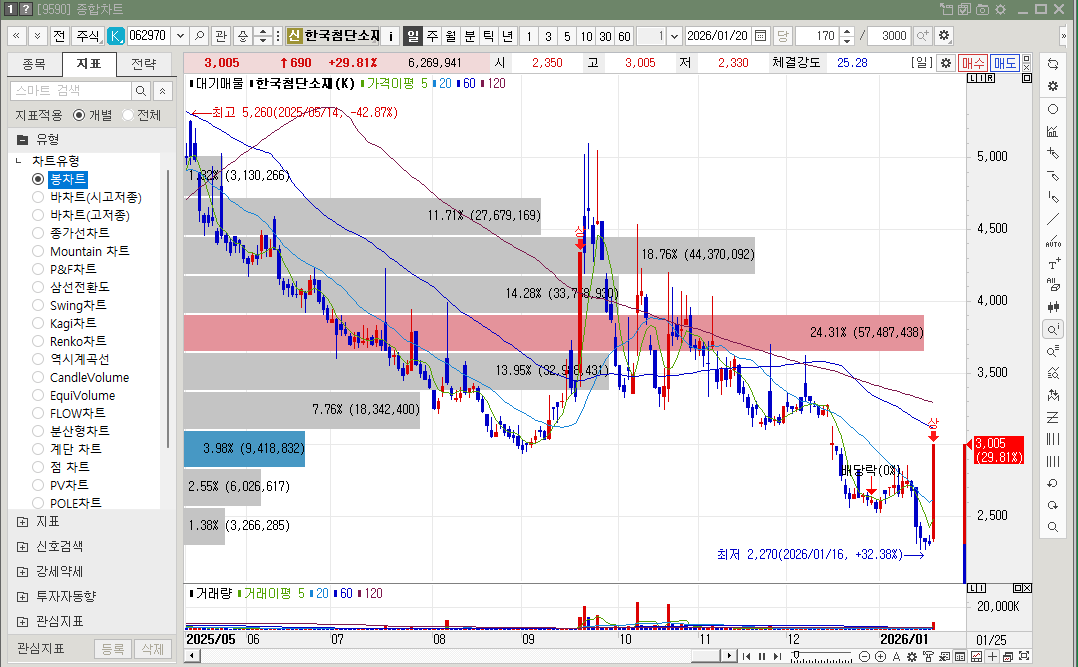Click the 스마트 검색 input field
This screenshot has height=667, width=1078.
pos(71,91)
